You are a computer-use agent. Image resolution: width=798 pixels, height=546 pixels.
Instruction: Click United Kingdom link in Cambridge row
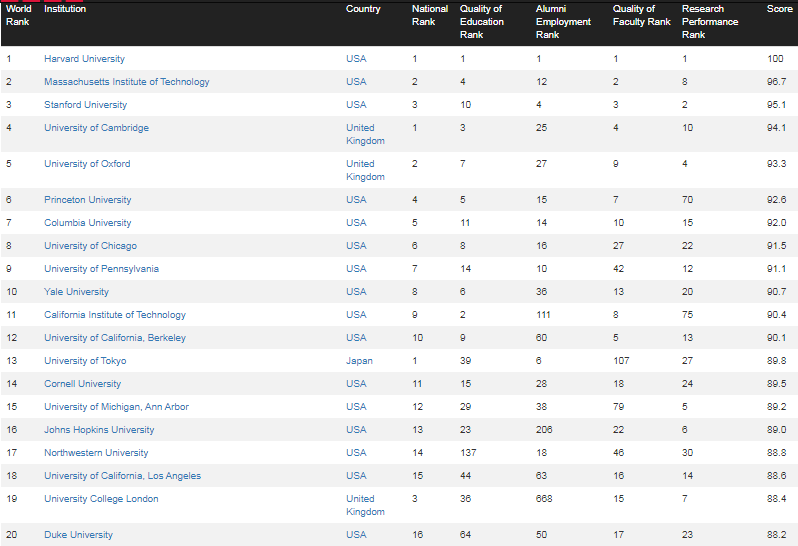coord(365,134)
